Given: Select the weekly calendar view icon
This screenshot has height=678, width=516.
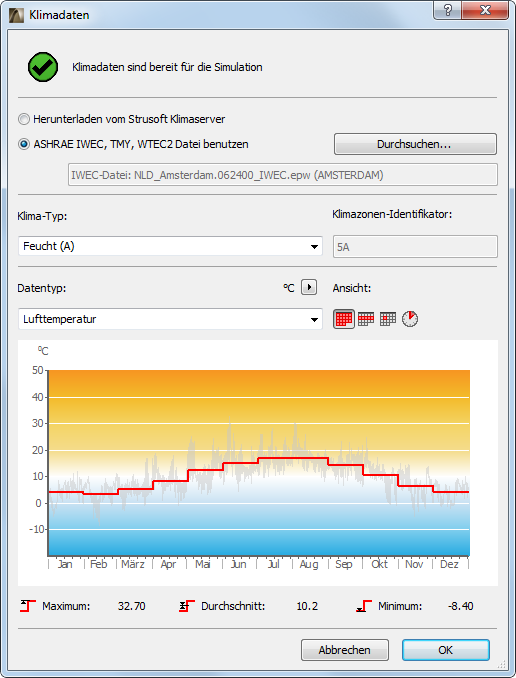Looking at the screenshot, I should click(366, 319).
